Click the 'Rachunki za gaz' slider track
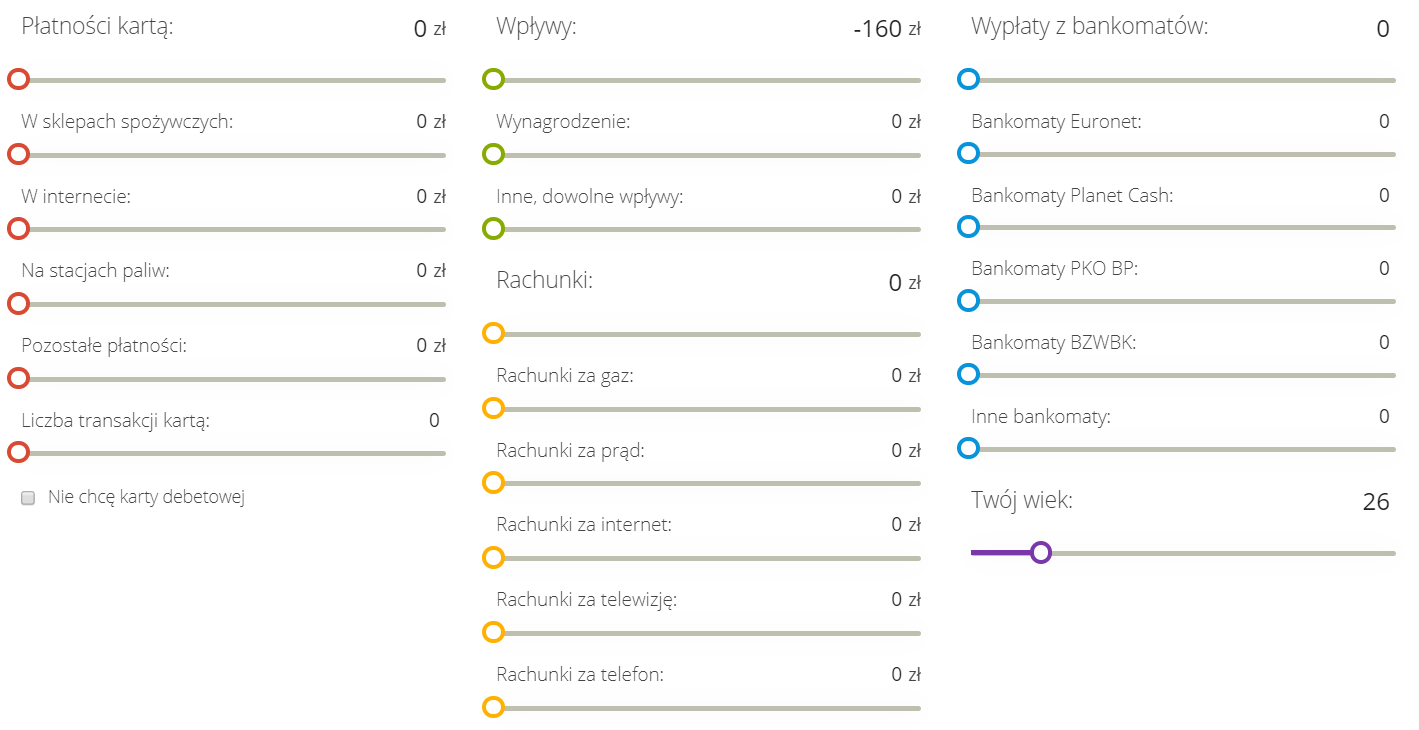 coord(707,409)
